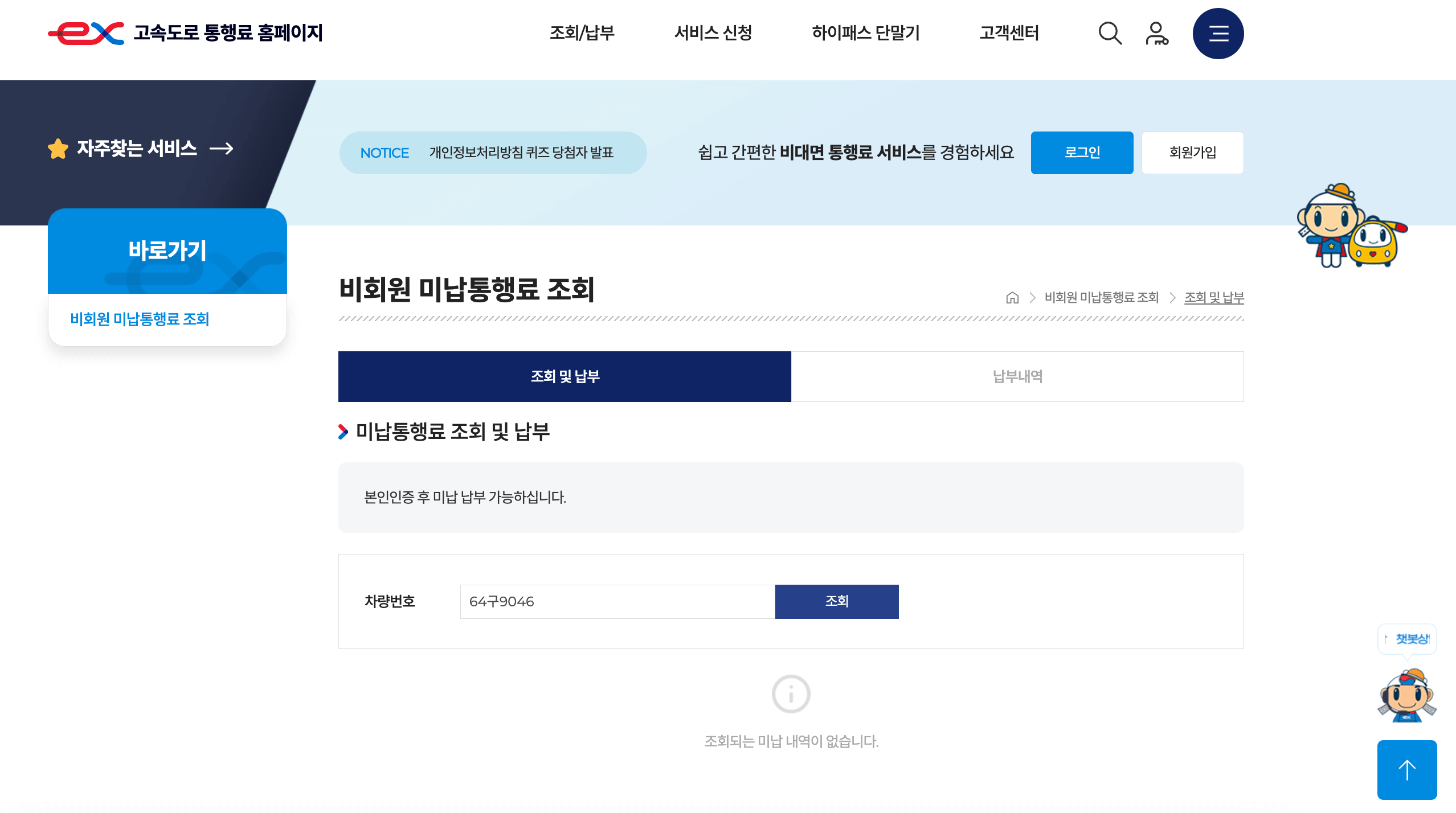The height and width of the screenshot is (813, 1456).
Task: Click the 회원가입 button
Action: (1192, 152)
